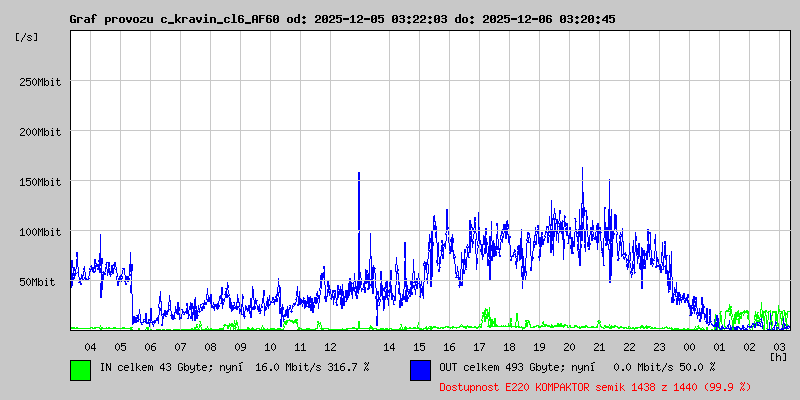
Task: Click the 100Mbit y-axis label
Action: (x=40, y=232)
